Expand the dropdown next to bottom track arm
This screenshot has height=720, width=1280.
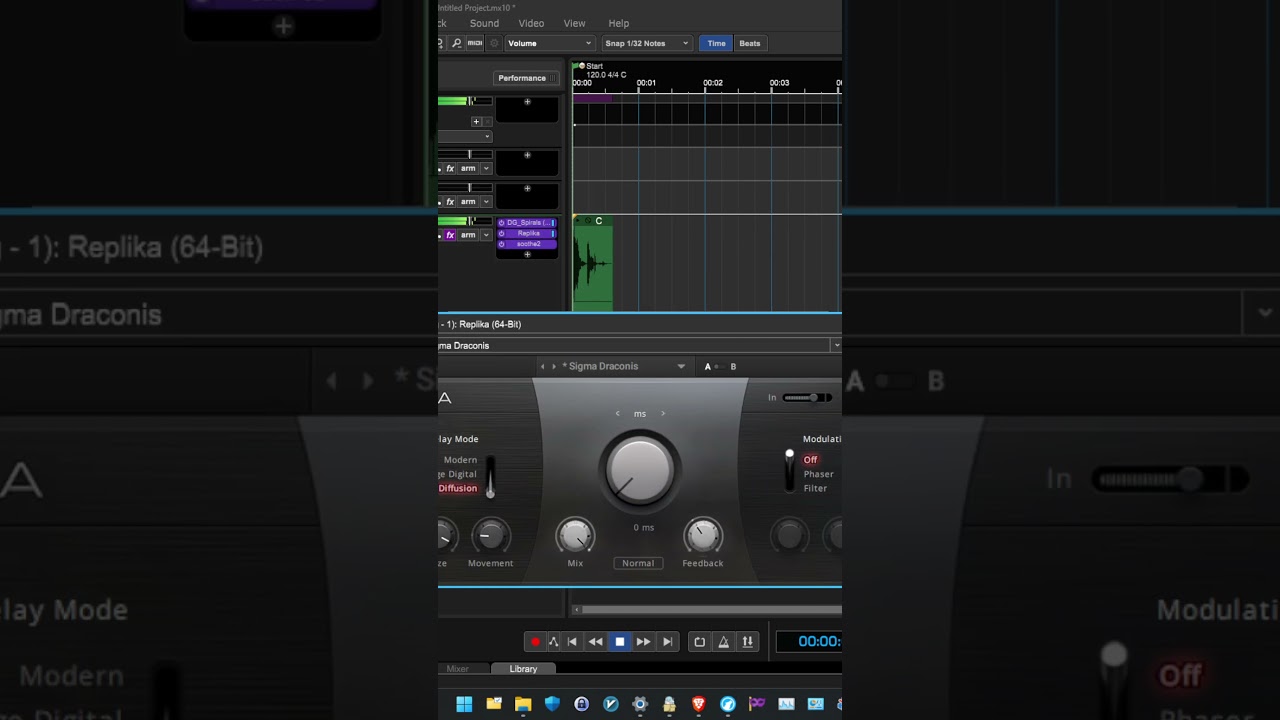point(486,235)
